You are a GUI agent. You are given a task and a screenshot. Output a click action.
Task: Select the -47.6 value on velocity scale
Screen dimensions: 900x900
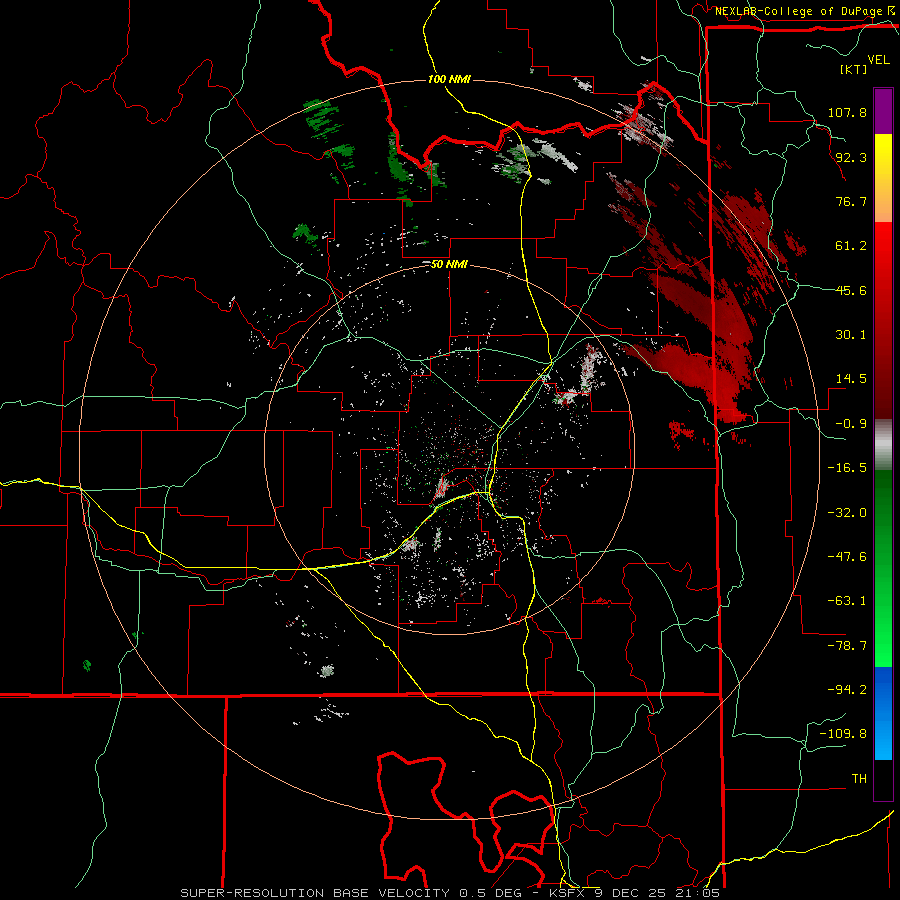(x=847, y=557)
